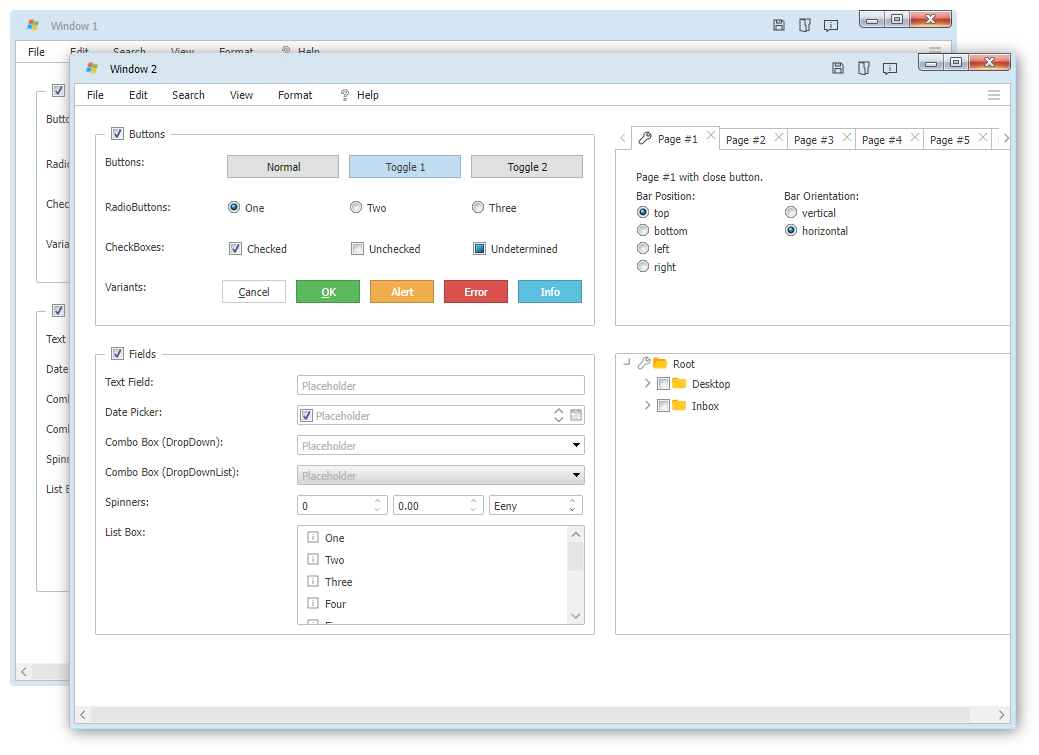This screenshot has height=755, width=1039.
Task: Step the Eeny spinner value
Action: tap(572, 505)
